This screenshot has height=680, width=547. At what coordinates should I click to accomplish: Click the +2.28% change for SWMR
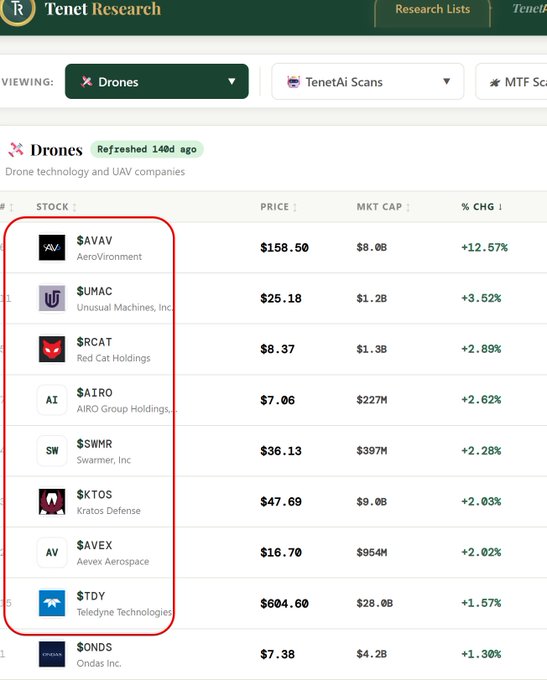click(x=481, y=451)
